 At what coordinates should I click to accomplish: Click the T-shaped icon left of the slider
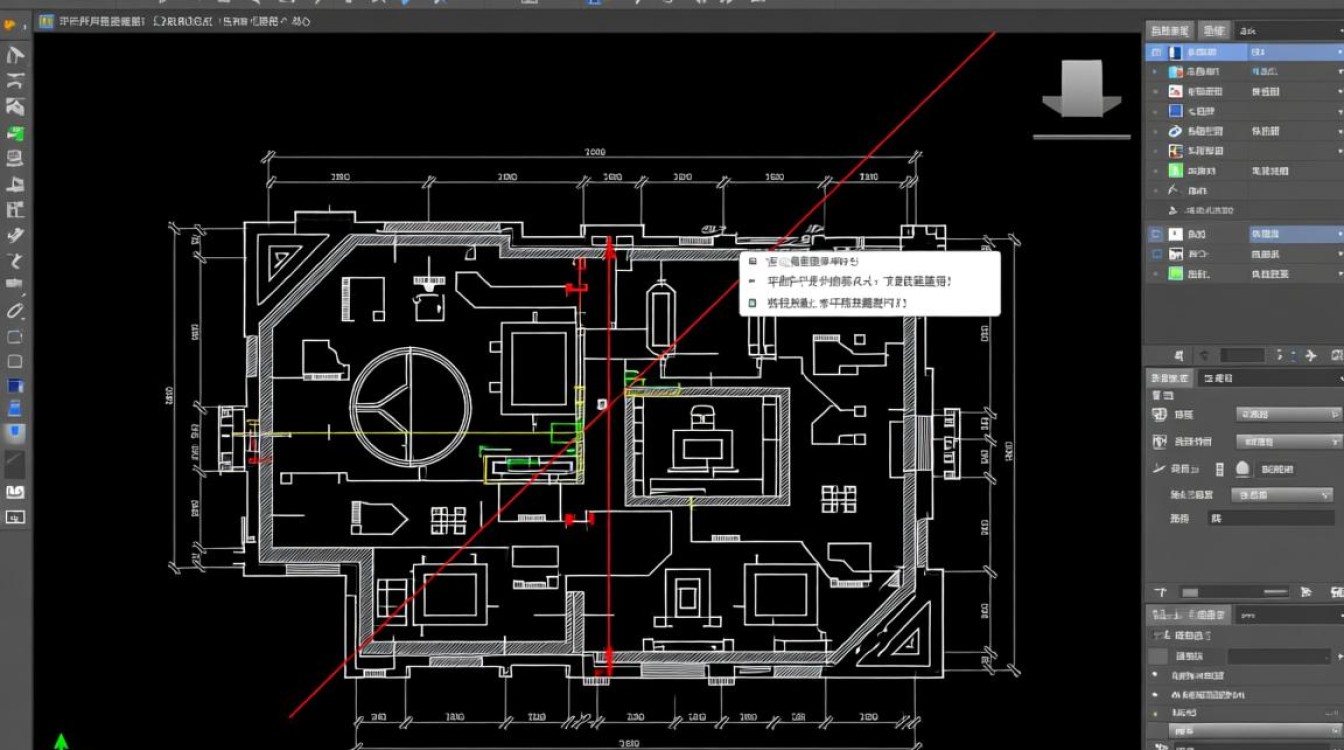point(1161,592)
